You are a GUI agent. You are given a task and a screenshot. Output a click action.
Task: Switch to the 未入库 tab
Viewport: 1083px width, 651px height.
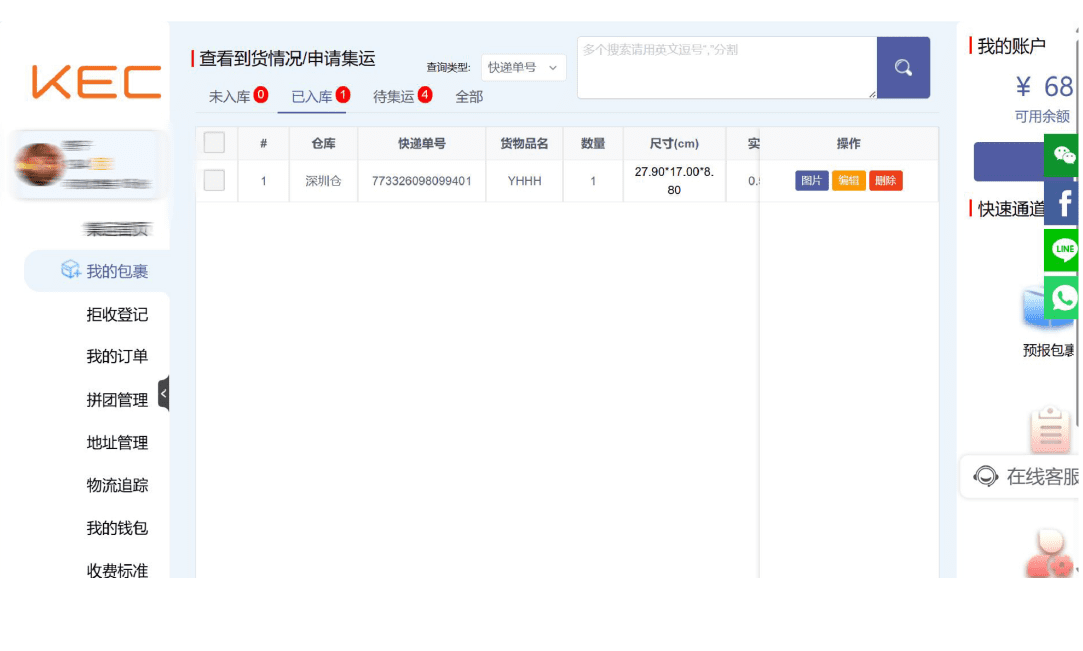tap(230, 97)
